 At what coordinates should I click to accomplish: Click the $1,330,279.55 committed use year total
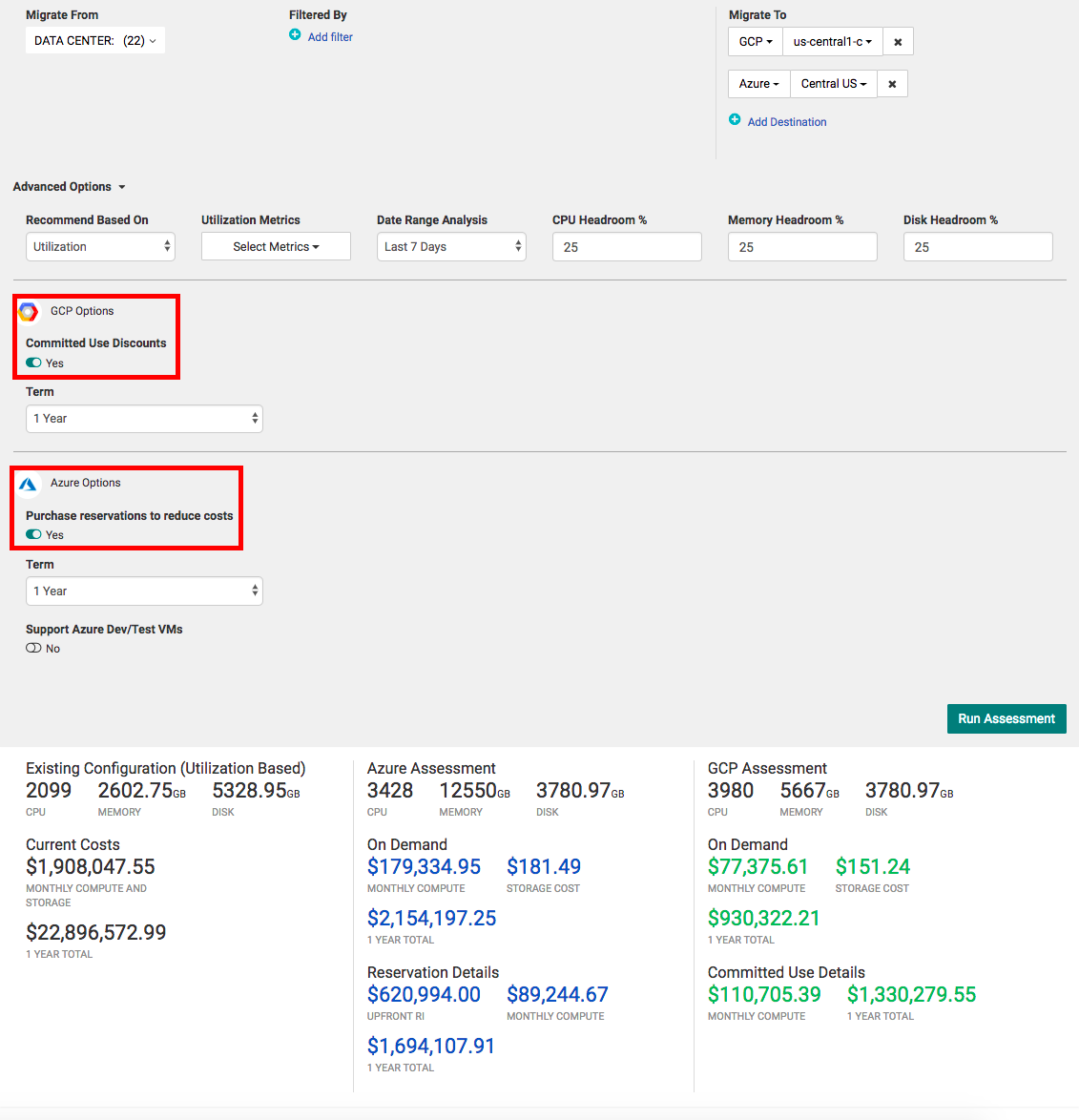click(x=911, y=995)
